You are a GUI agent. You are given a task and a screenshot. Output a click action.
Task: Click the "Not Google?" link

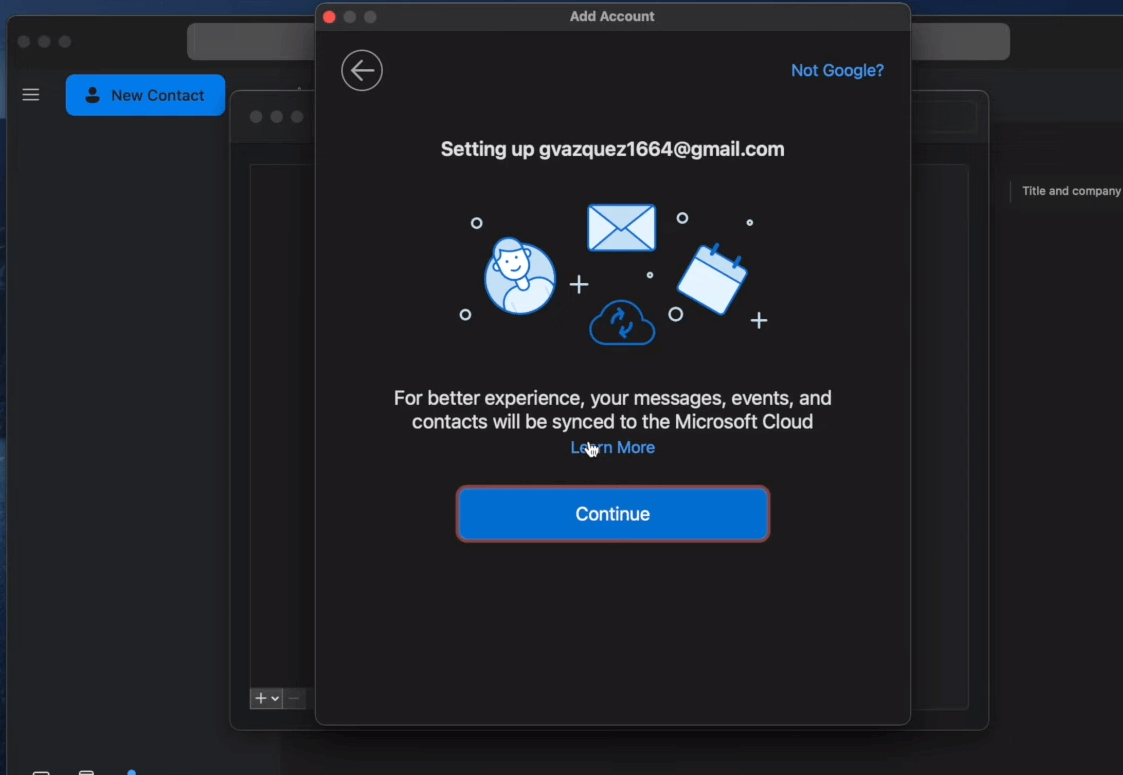pos(837,71)
